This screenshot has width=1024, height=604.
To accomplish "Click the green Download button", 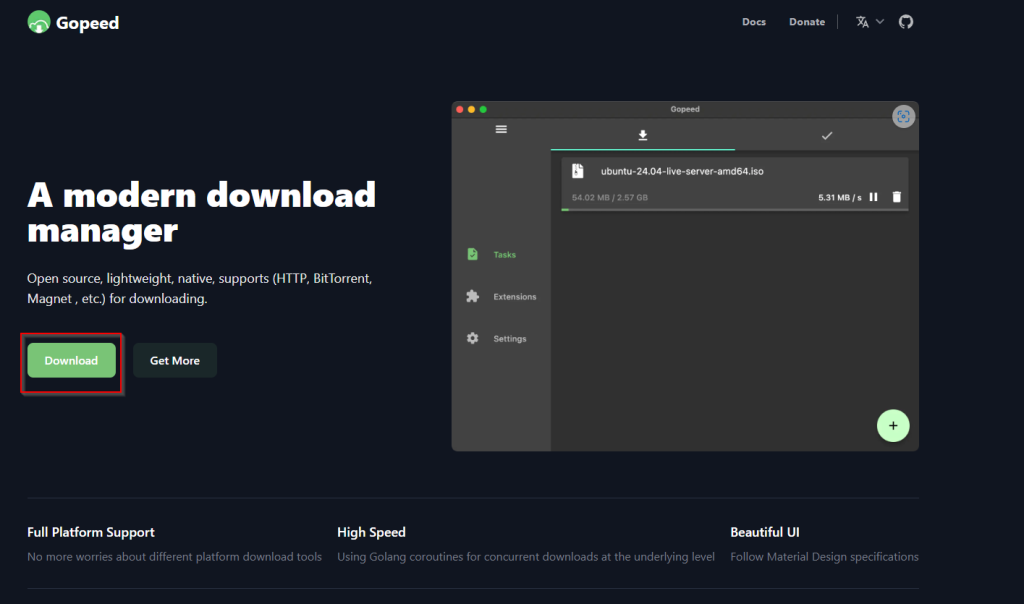I will (71, 360).
